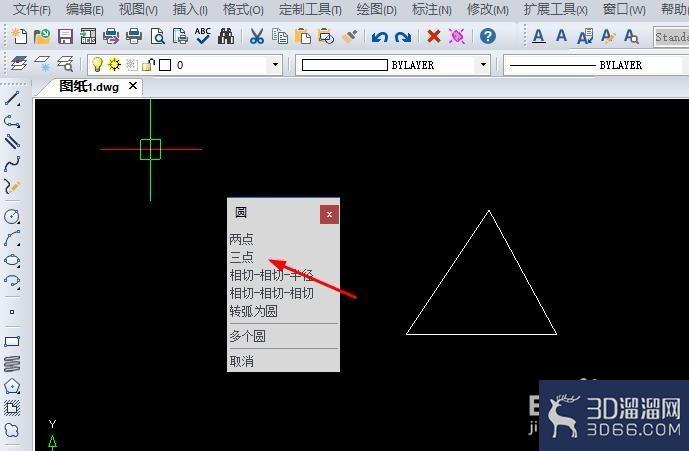Toggle layer on/off light bulb
Image resolution: width=689 pixels, height=451 pixels.
coord(97,65)
